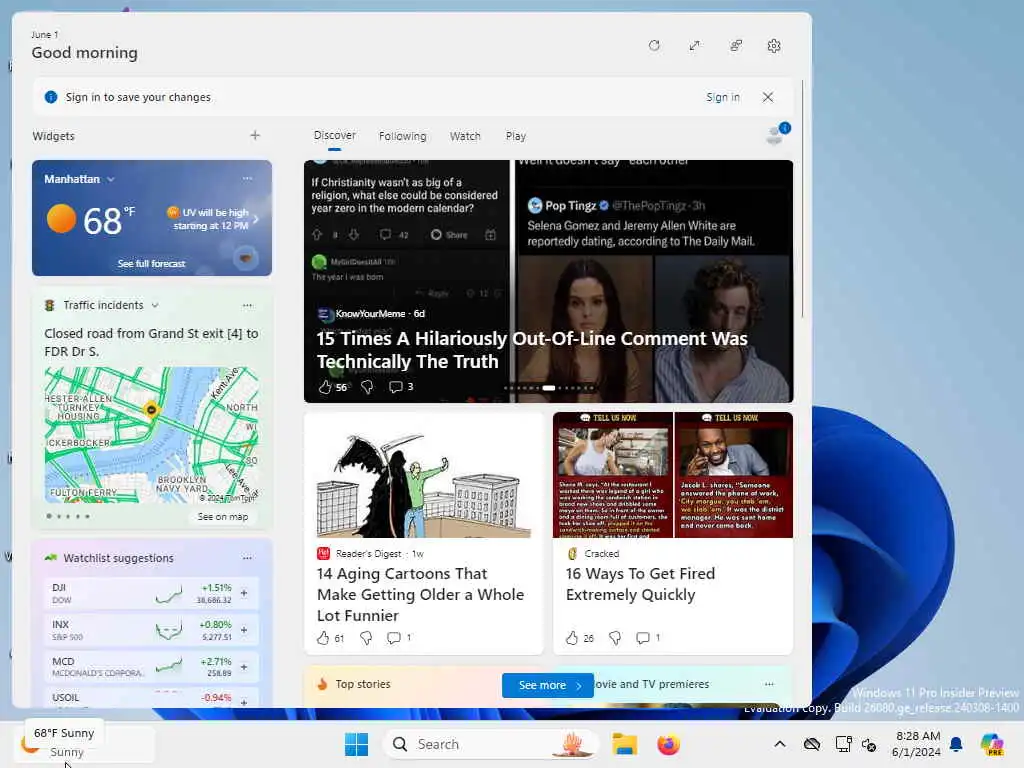Add MCD to watchlist
This screenshot has width=1024, height=768.
244,667
